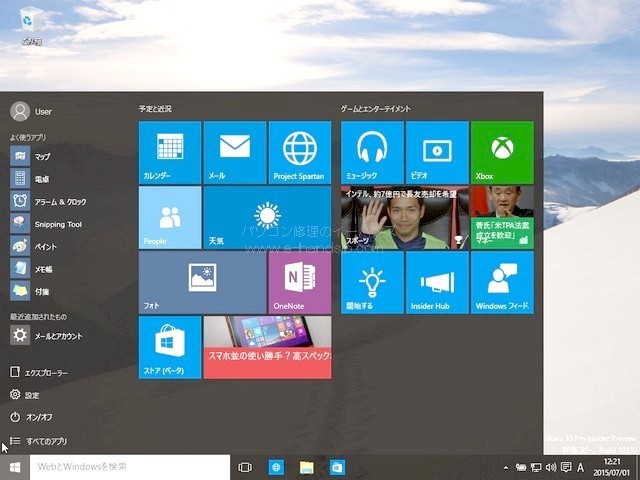Open the ストア (ベータ) Store tile
This screenshot has height=480, width=640.
[x=170, y=347]
